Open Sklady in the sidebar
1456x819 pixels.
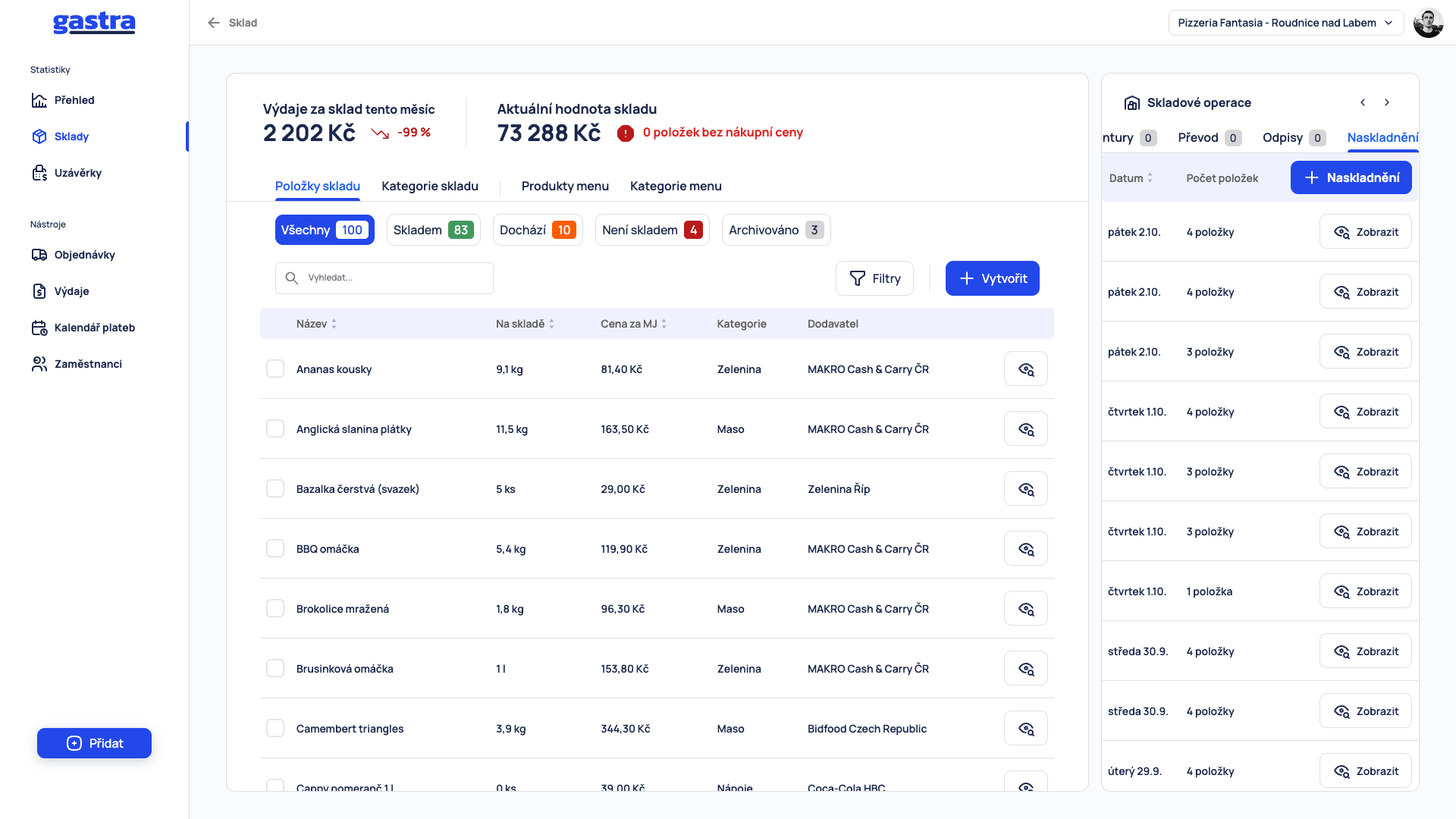(61, 136)
